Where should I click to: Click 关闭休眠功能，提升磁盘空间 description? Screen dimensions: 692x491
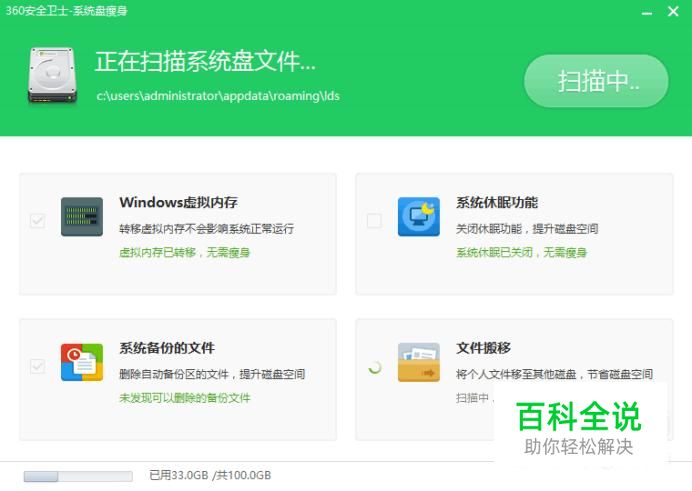(527, 229)
